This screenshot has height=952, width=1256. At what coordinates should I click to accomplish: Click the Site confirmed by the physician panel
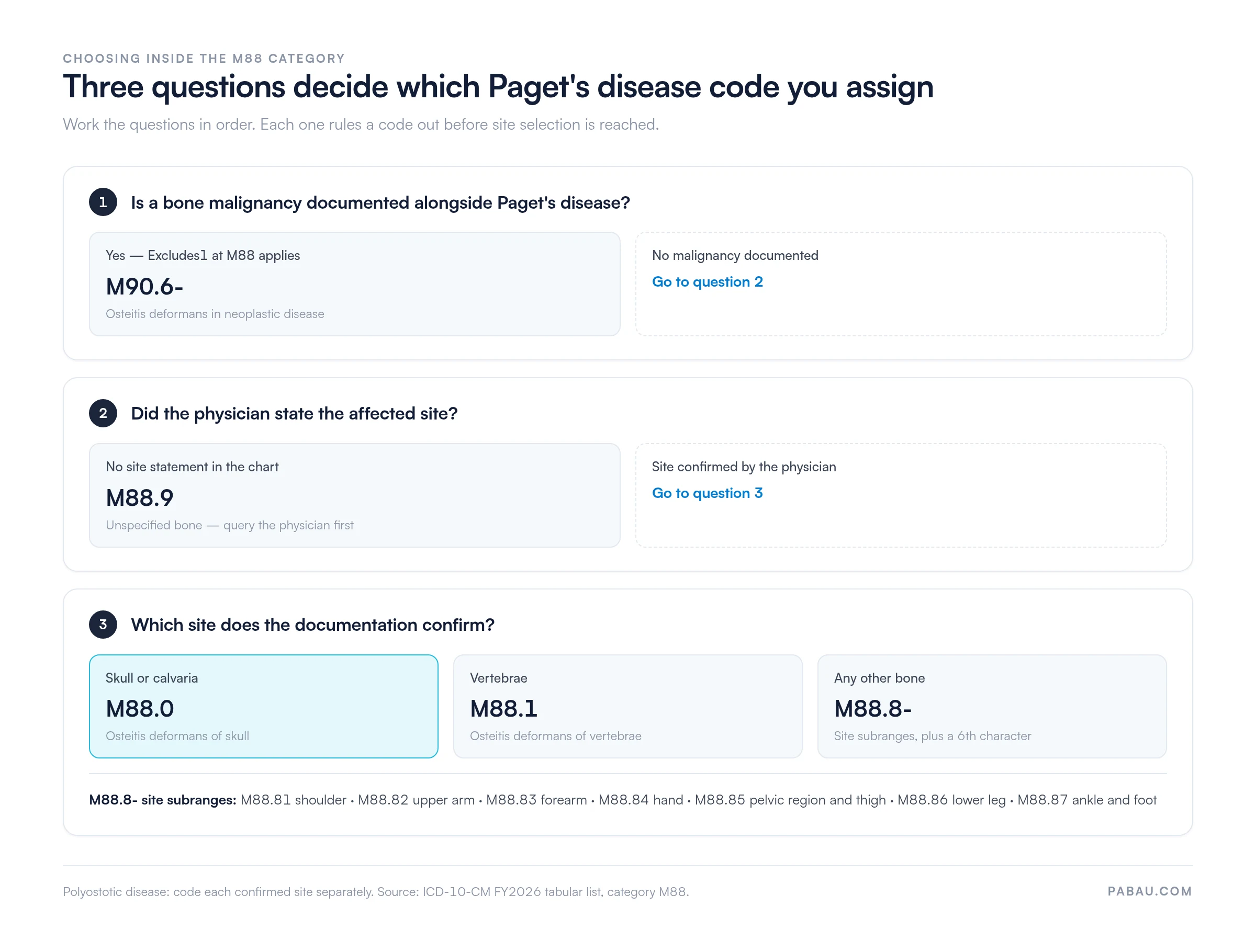[x=901, y=495]
